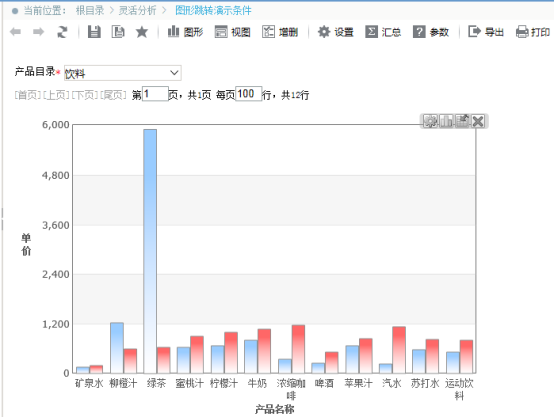
Task: Click the chart export icon on chart toolbar
Action: pyautogui.click(x=462, y=121)
